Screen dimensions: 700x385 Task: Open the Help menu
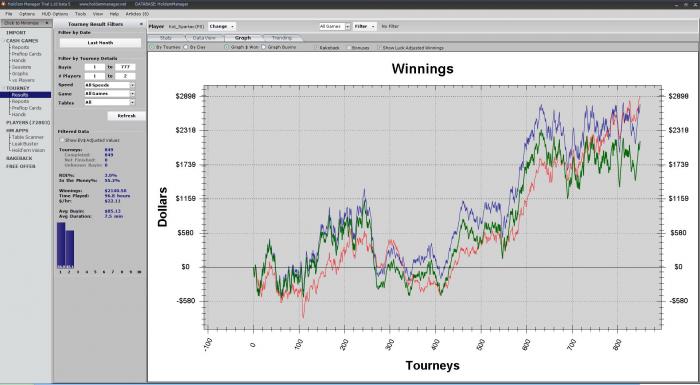(114, 14)
